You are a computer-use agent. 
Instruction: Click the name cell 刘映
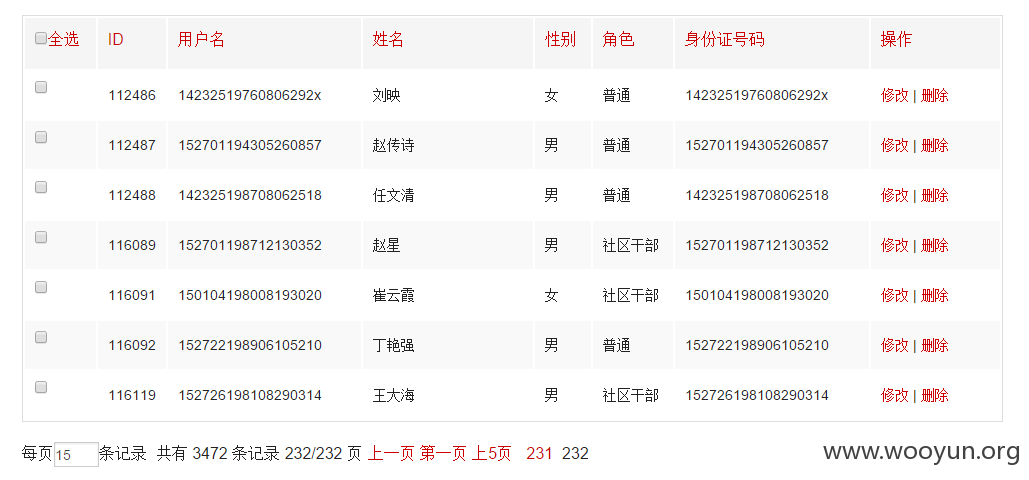[386, 95]
